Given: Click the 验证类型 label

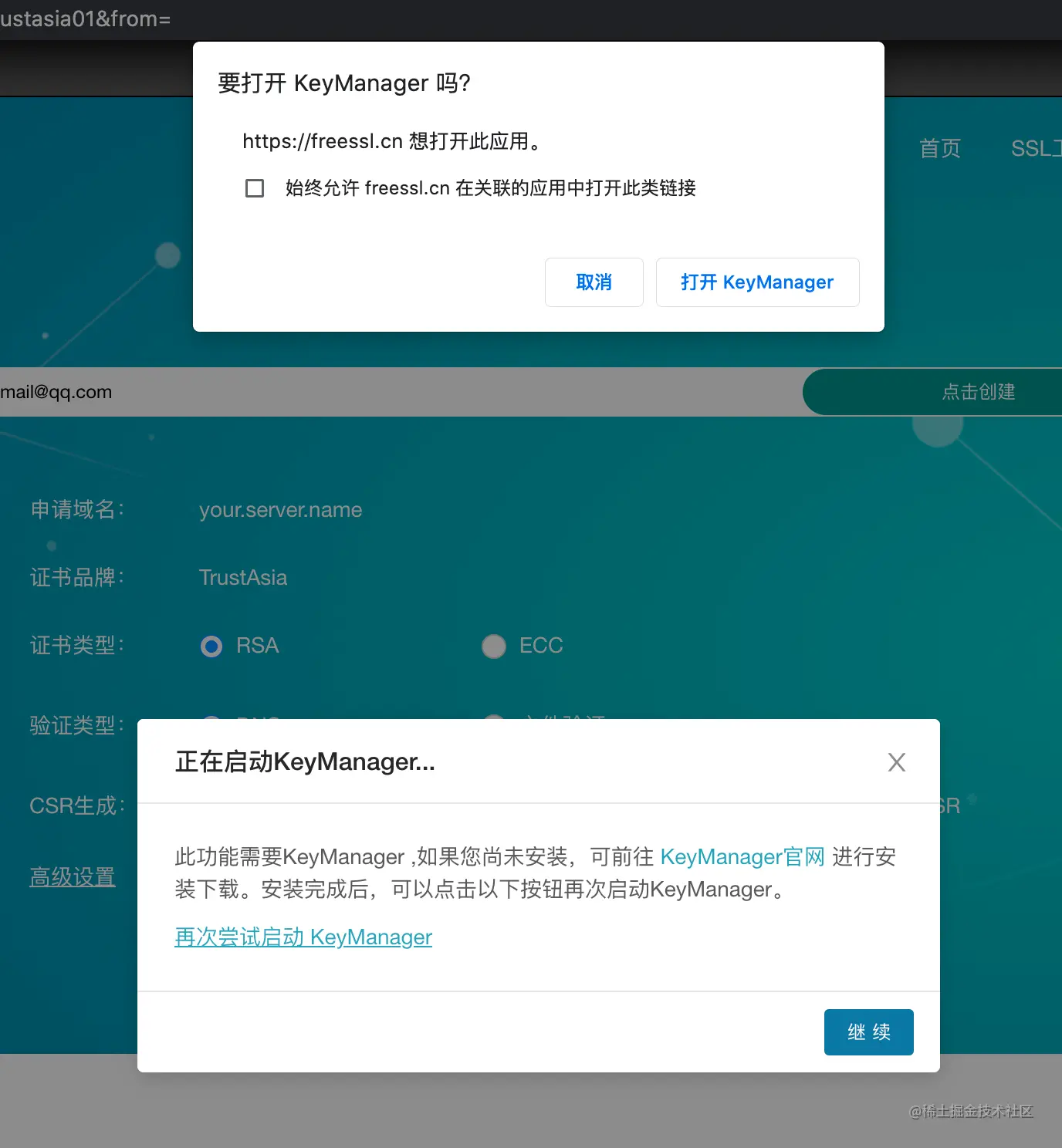Looking at the screenshot, I should [77, 726].
